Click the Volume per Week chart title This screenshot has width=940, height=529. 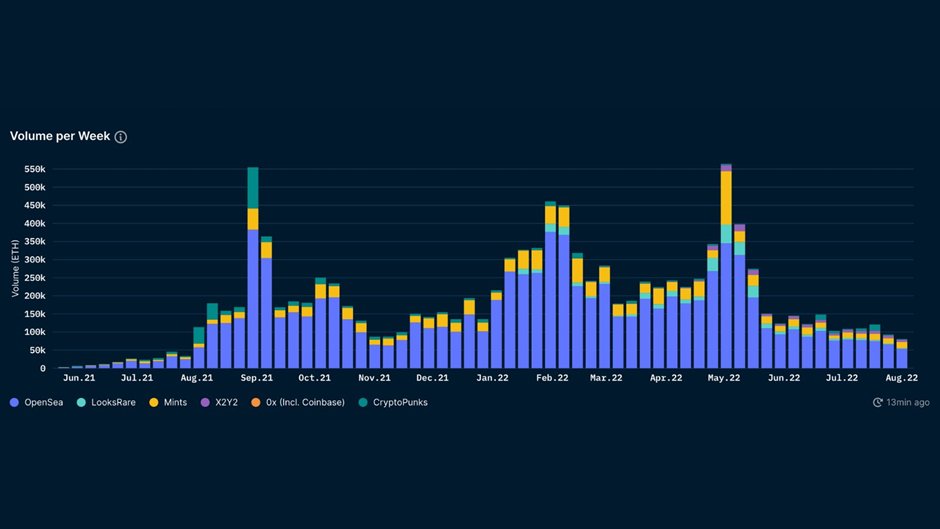(x=60, y=136)
